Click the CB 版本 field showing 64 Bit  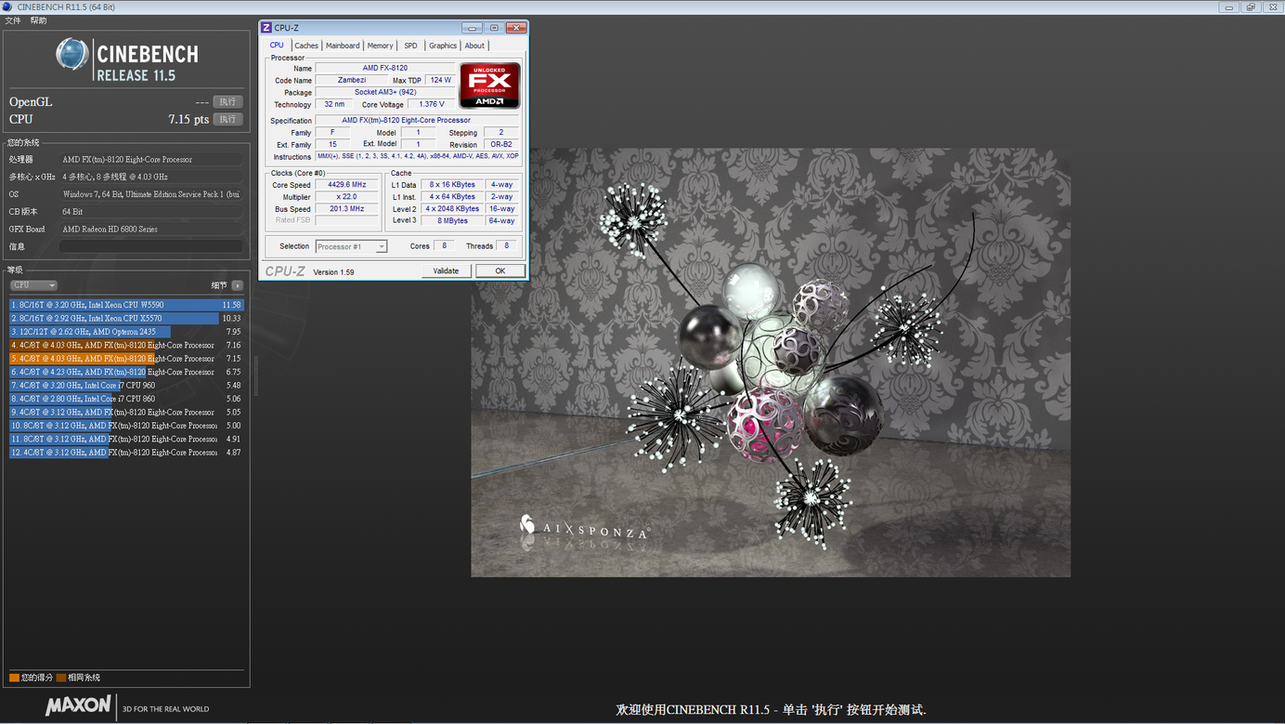click(x=151, y=212)
